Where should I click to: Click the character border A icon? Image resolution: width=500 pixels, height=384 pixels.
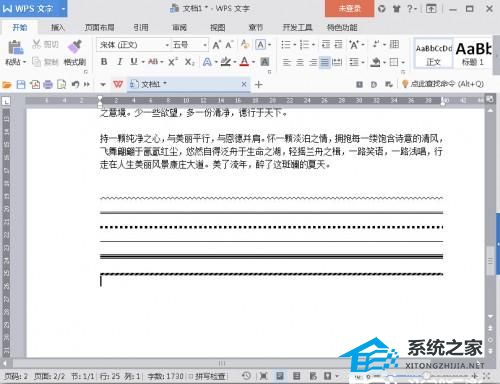click(x=260, y=44)
